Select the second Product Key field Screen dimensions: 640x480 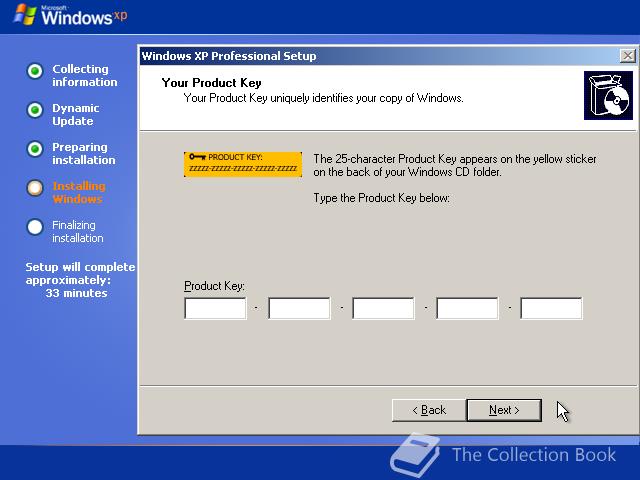pyautogui.click(x=299, y=308)
